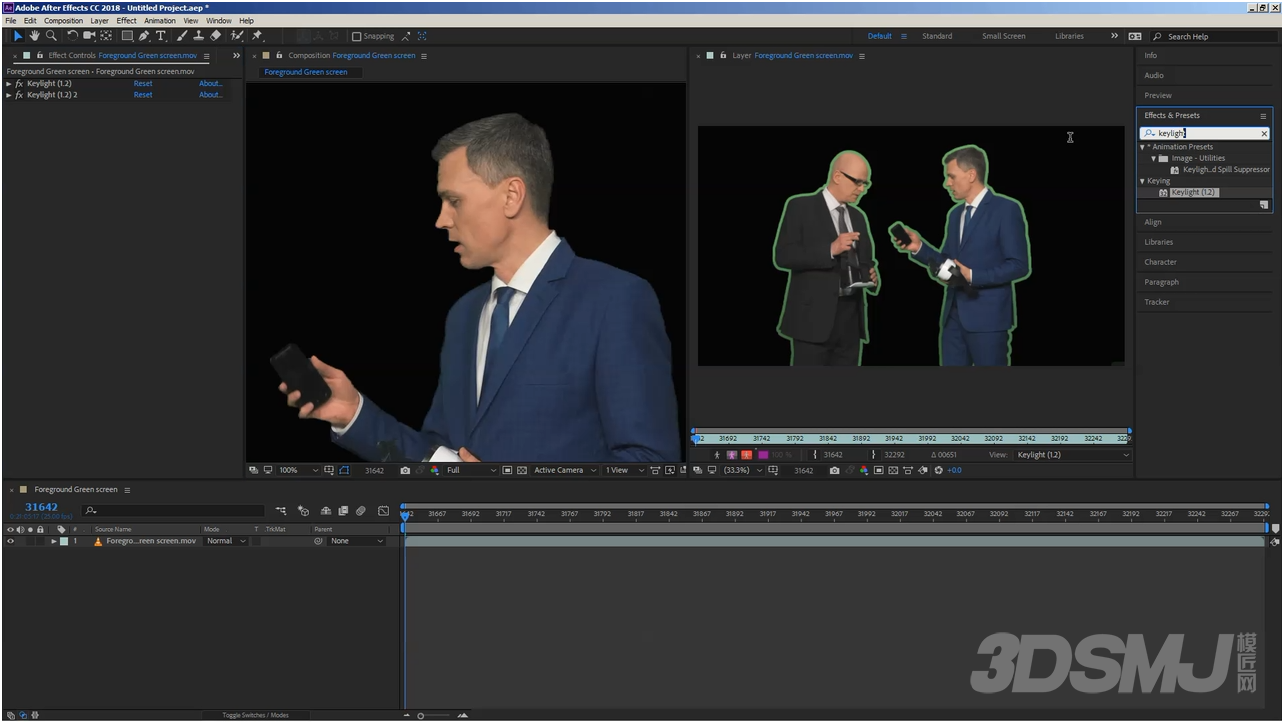Open the Parent None dropdown
The height and width of the screenshot is (724, 1284).
click(x=357, y=541)
